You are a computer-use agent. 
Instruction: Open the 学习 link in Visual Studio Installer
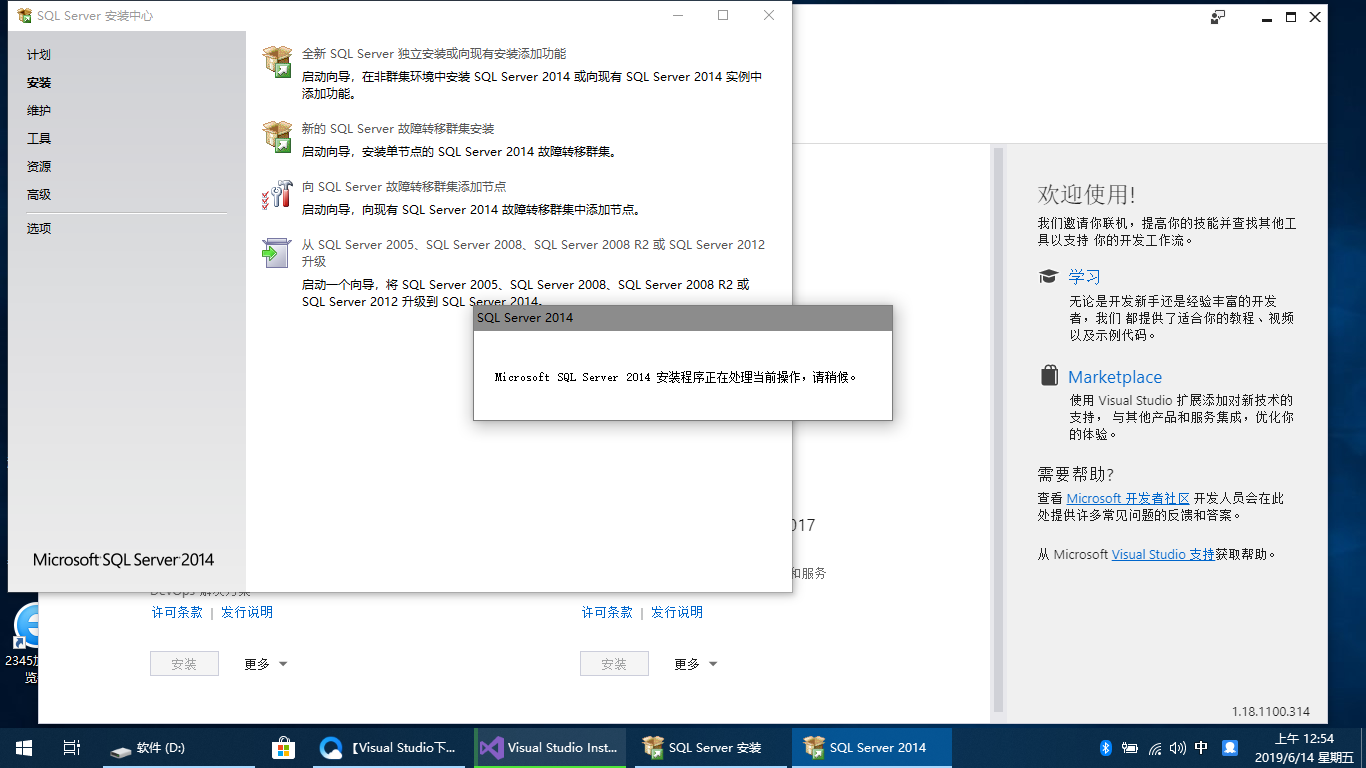click(x=1084, y=277)
